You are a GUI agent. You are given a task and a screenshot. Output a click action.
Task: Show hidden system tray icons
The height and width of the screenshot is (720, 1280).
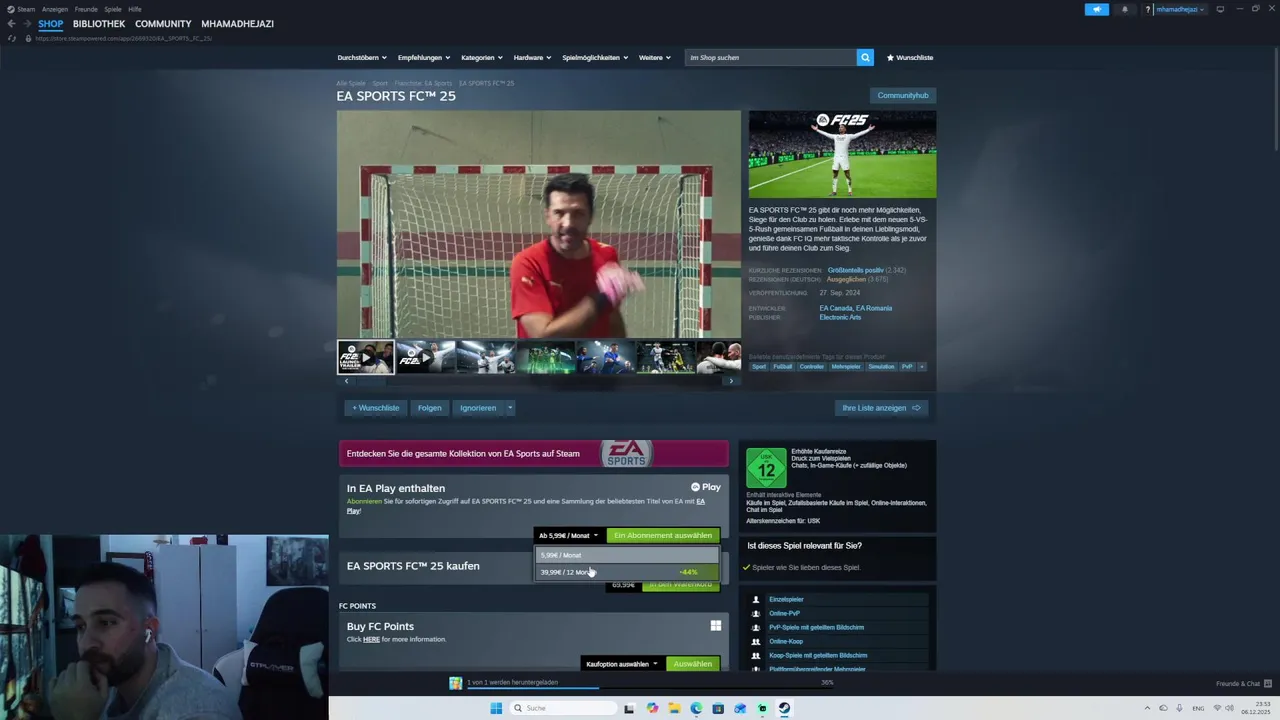[1147, 708]
